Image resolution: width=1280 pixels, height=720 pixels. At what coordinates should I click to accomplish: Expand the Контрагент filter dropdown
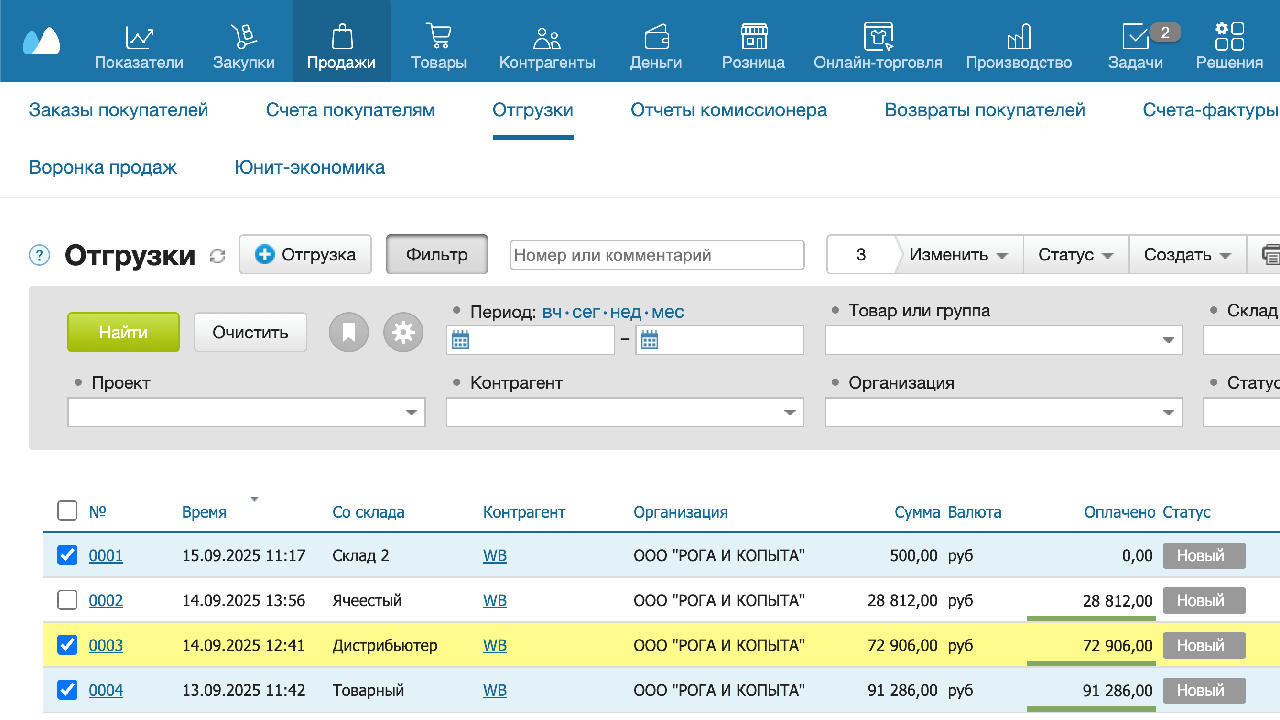(790, 412)
